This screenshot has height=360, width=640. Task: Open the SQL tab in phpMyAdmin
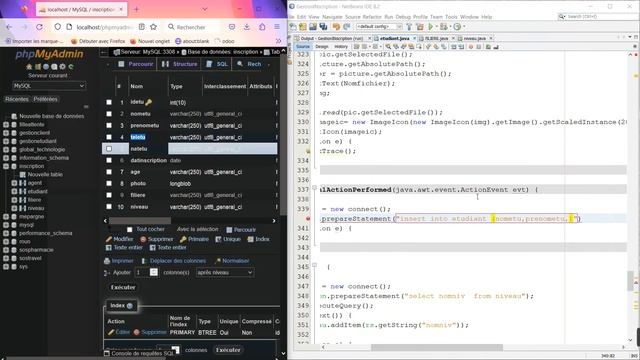pyautogui.click(x=217, y=64)
